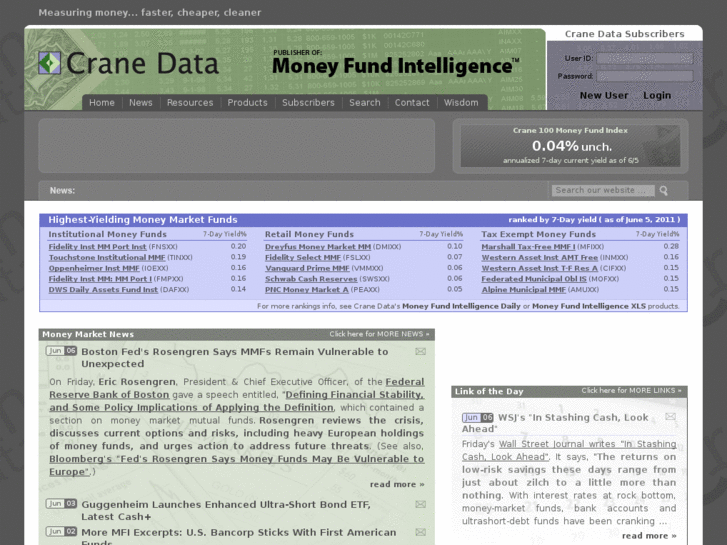Click the Search our website box
This screenshot has height=545, width=727.
point(603,190)
